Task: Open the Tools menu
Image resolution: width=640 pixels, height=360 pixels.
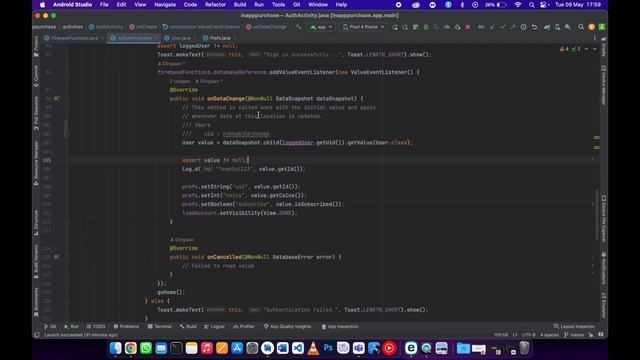Action: pyautogui.click(x=278, y=5)
